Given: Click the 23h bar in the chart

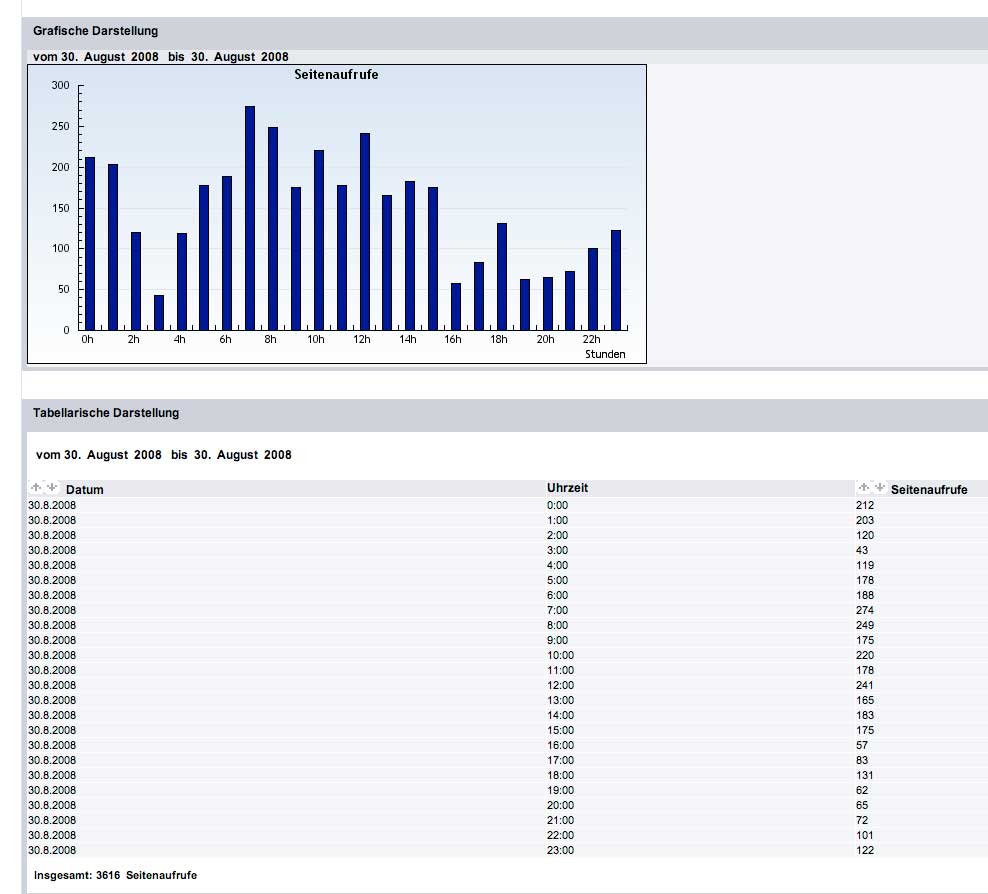Looking at the screenshot, I should pyautogui.click(x=616, y=280).
